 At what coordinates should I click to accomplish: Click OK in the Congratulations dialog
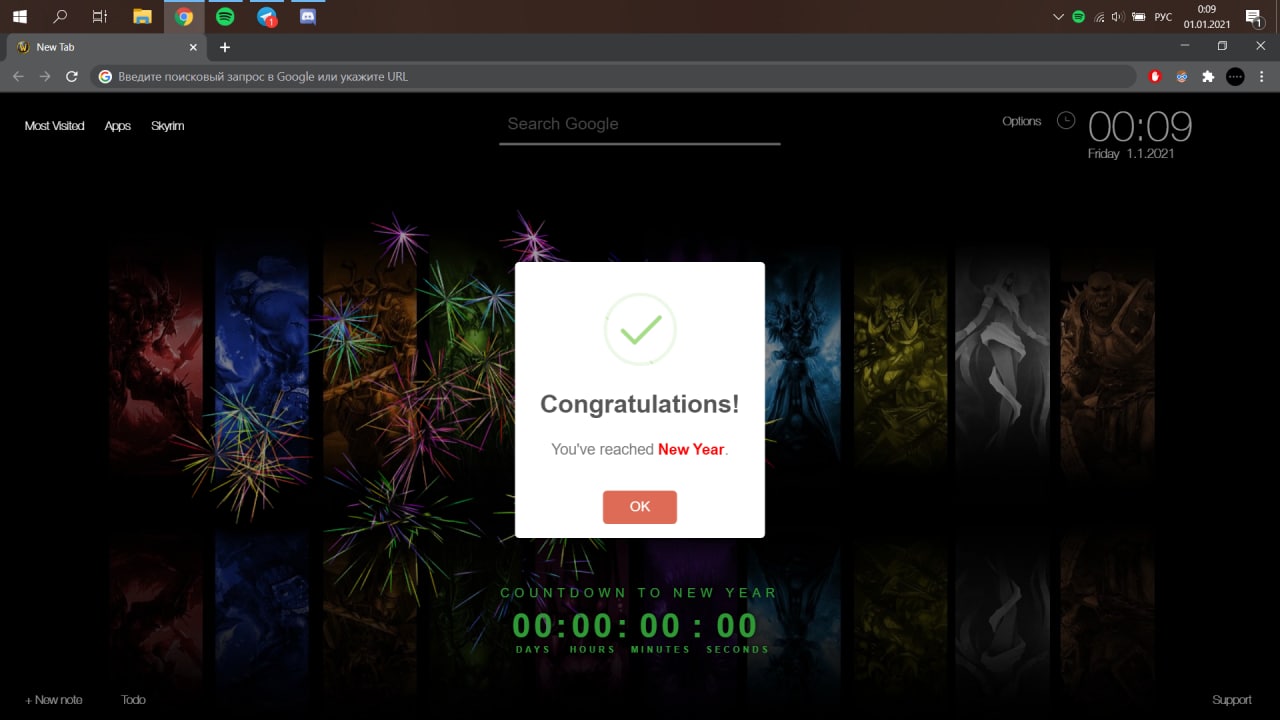(x=640, y=507)
